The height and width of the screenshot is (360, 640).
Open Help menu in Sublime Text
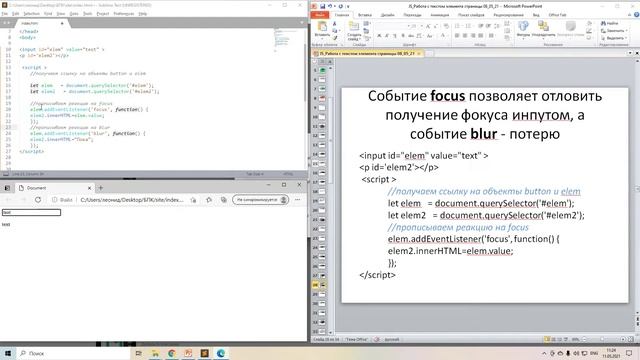(142, 13)
